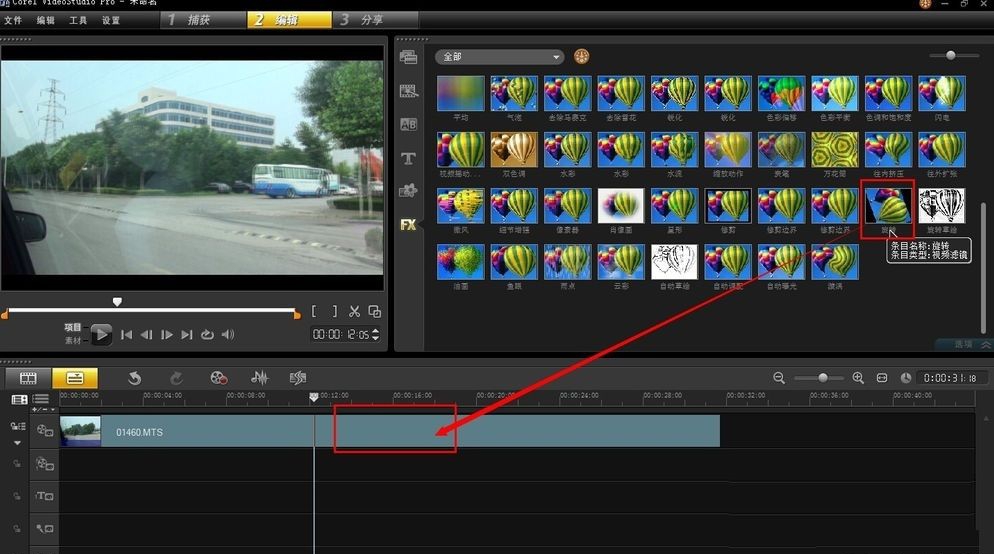Screen dimensions: 994x554
Task: Open the 文件 menu
Action: pyautogui.click(x=13, y=20)
